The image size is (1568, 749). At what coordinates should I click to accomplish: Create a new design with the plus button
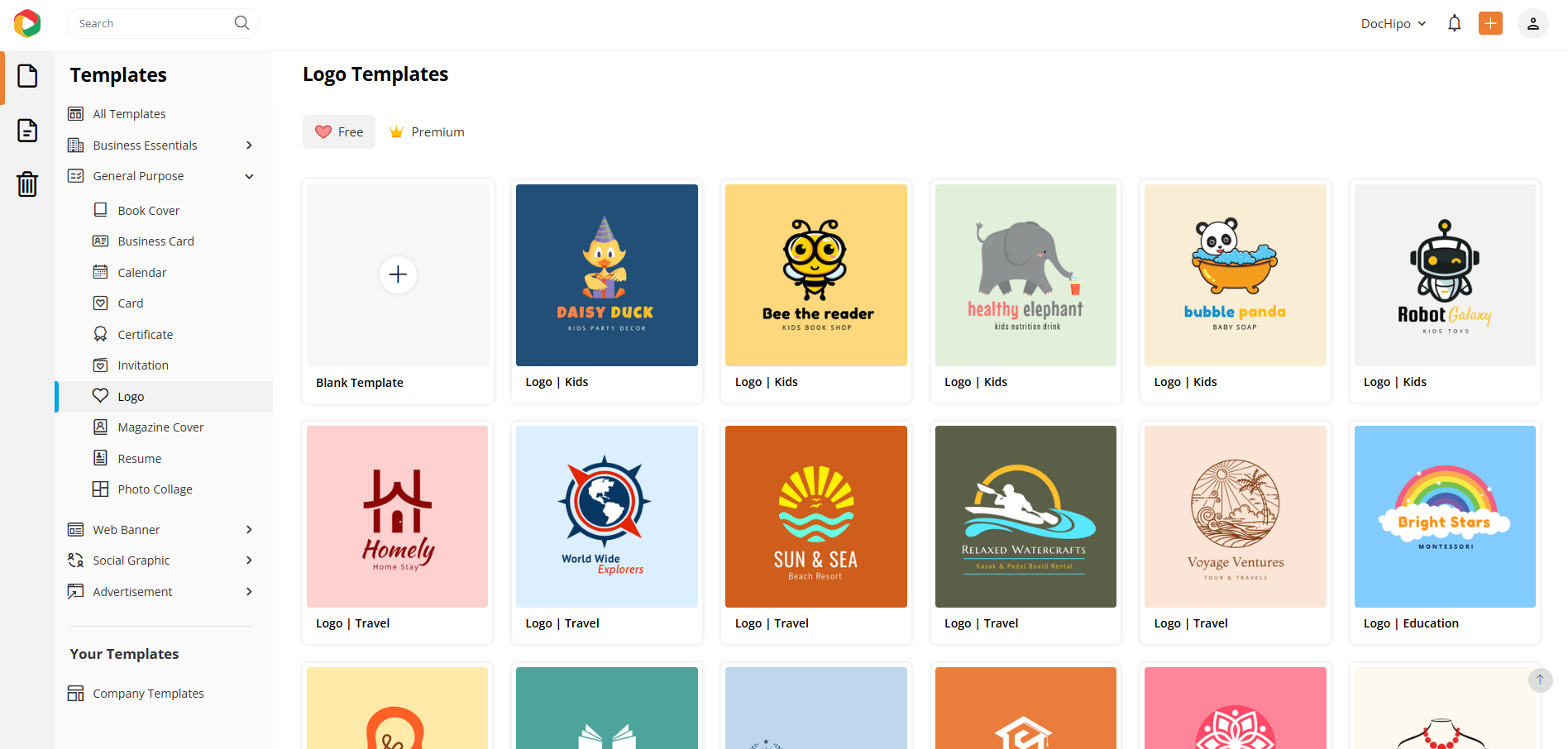point(1490,23)
